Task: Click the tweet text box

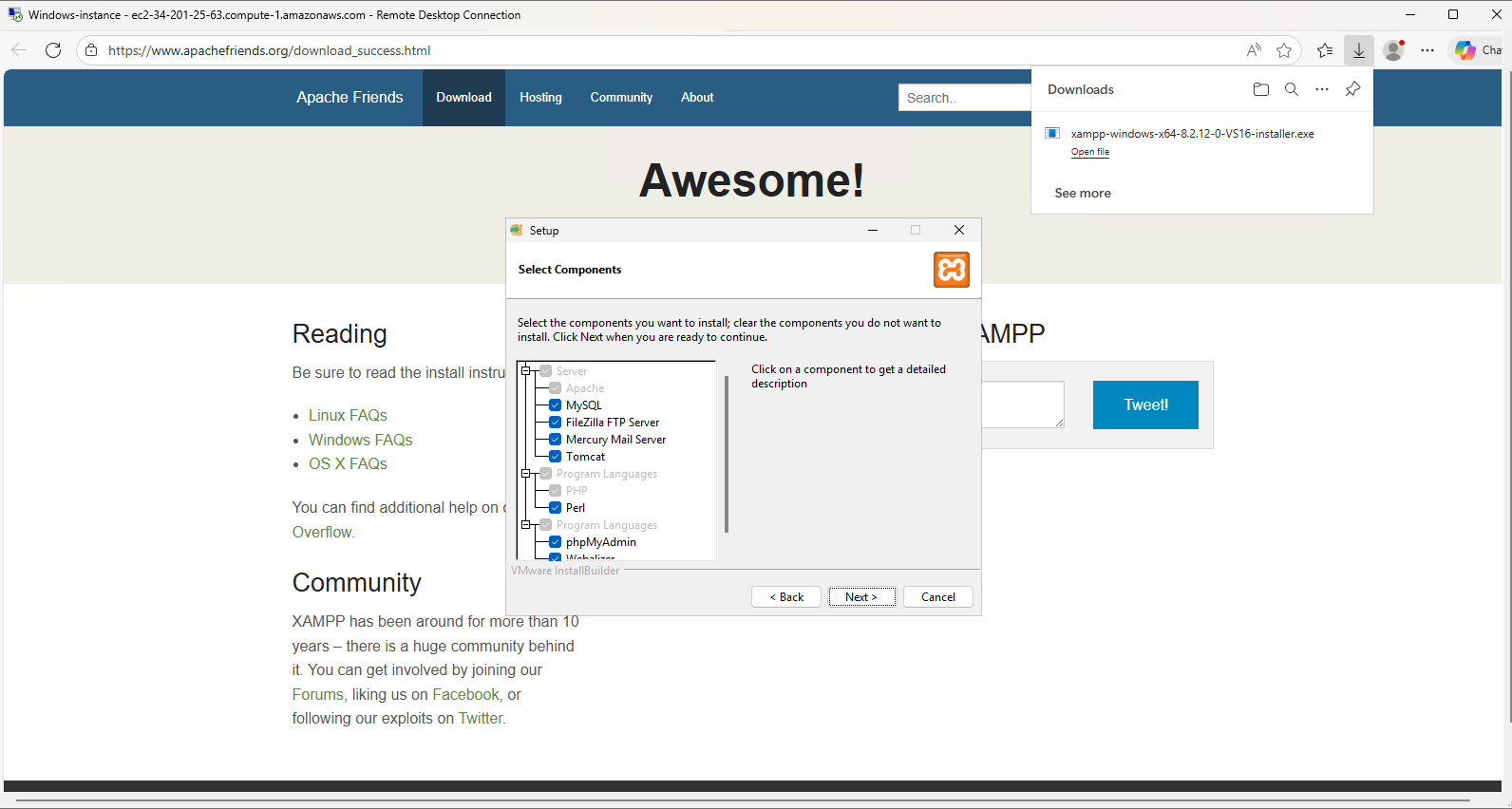Action: 1022,404
